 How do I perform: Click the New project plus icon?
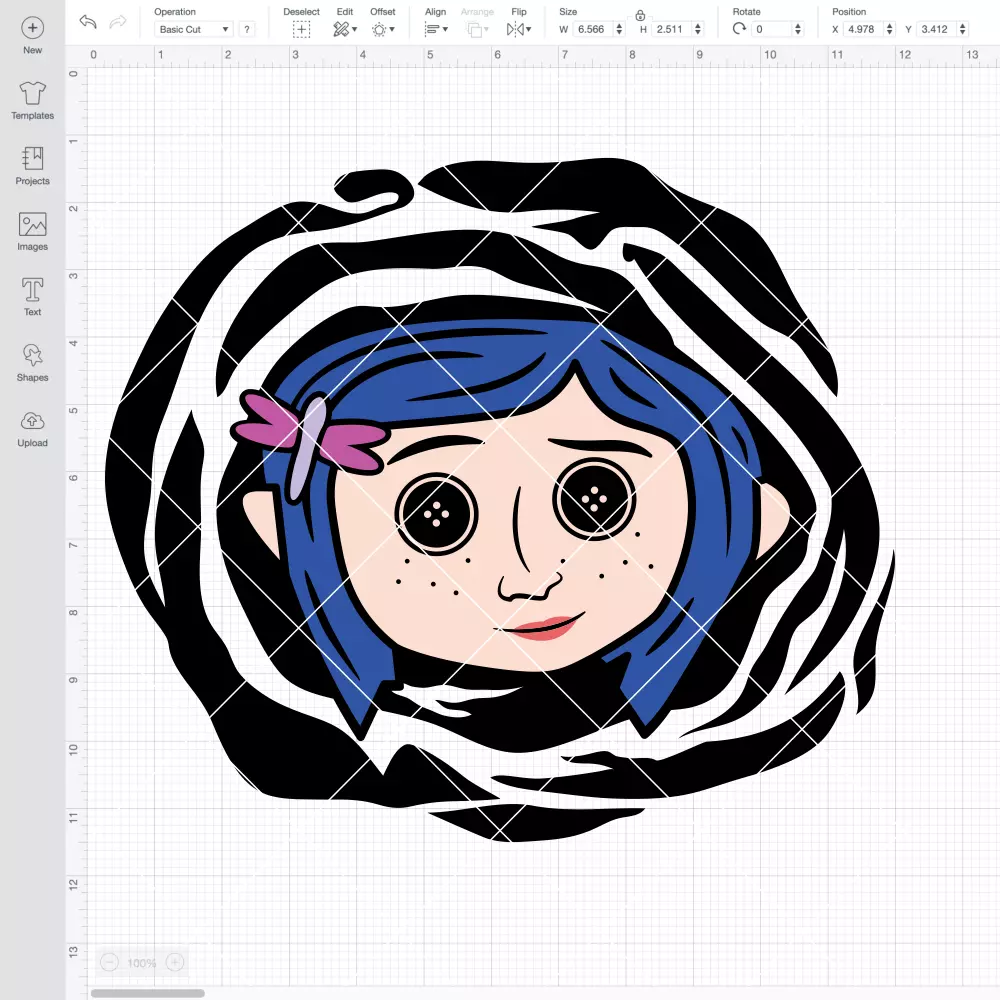33,28
